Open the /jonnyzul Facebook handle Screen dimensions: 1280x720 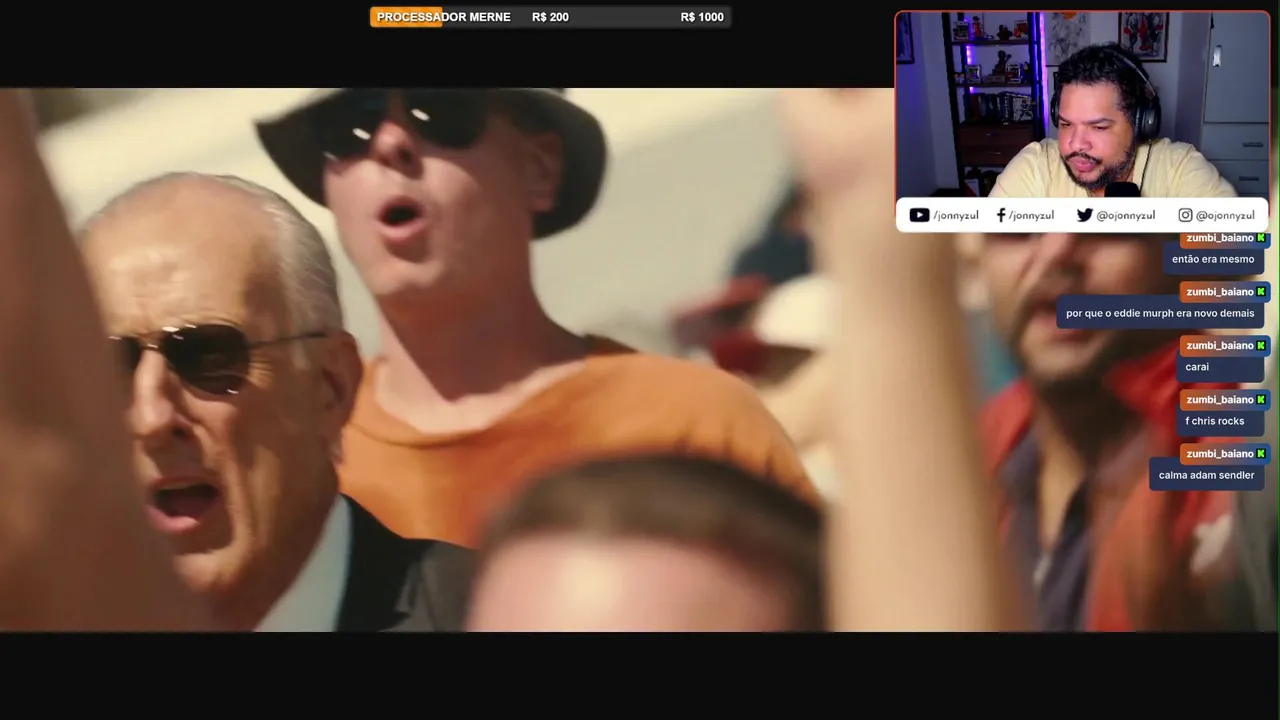click(x=1031, y=215)
